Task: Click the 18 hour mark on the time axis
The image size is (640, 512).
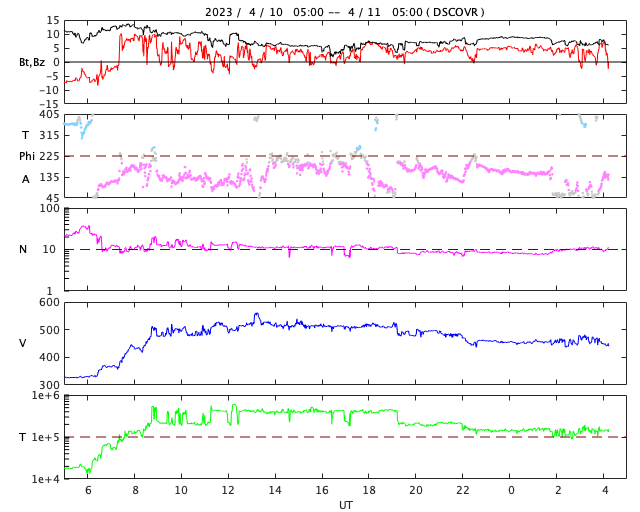Action: tap(369, 491)
